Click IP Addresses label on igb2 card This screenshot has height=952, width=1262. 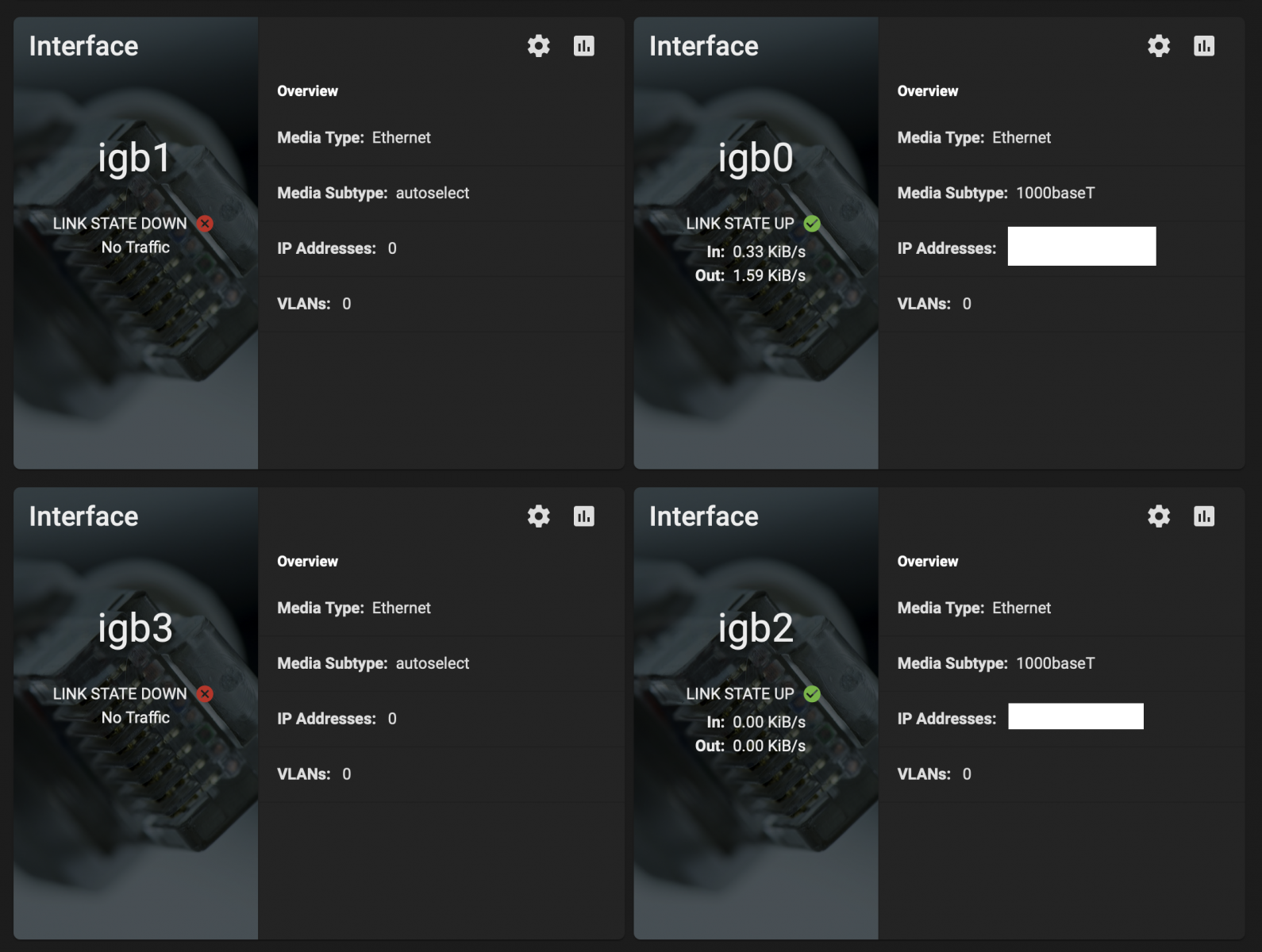[x=946, y=719]
